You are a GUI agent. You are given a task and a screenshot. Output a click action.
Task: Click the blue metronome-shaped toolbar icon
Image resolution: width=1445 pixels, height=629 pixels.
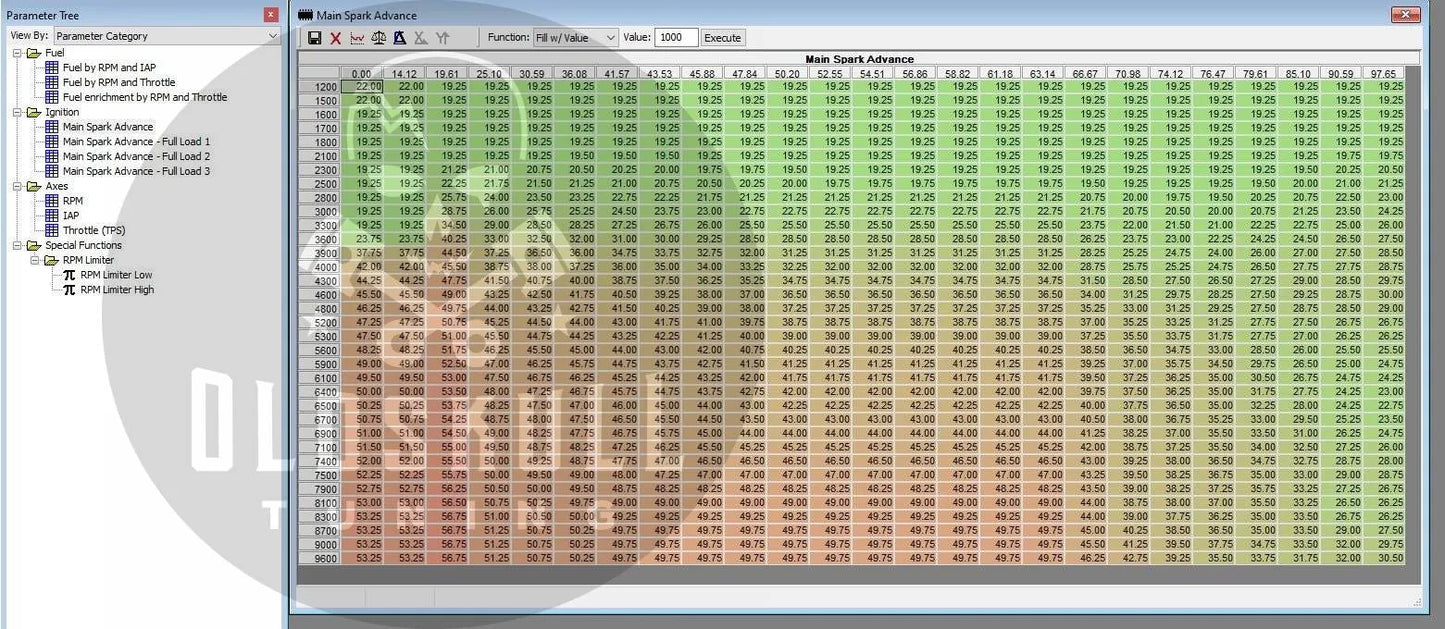[399, 38]
